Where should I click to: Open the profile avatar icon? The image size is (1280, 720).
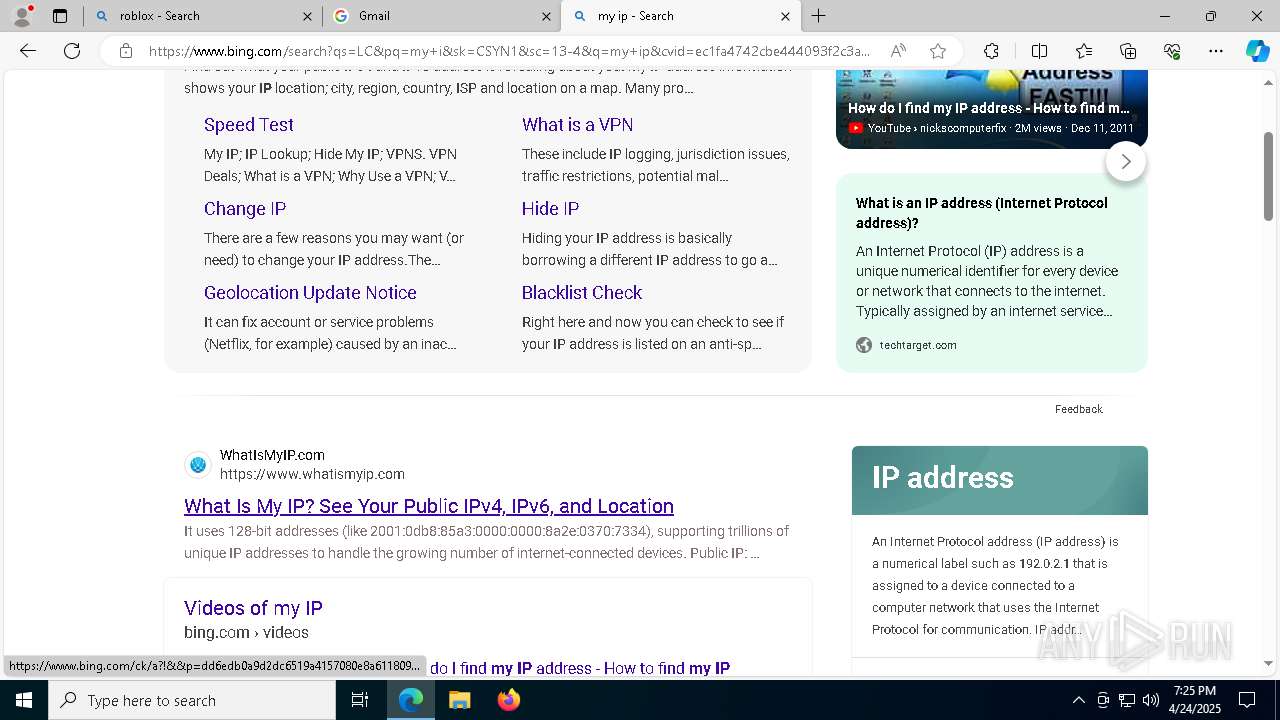click(22, 16)
